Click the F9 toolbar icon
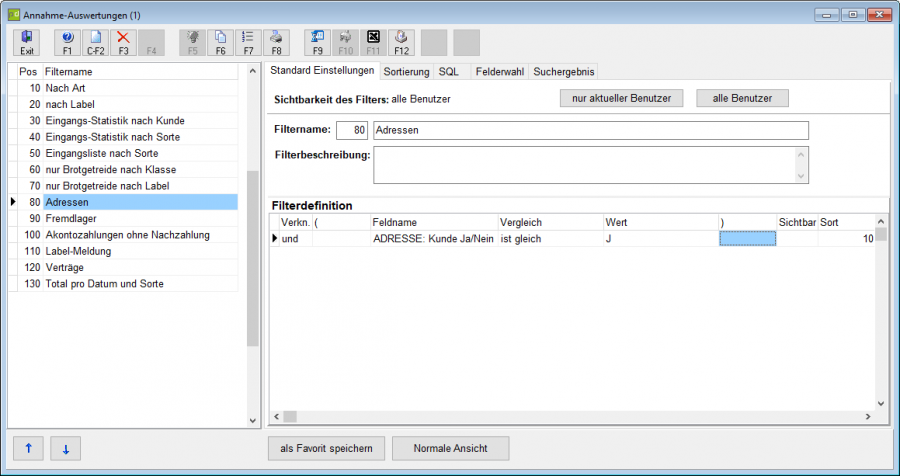Viewport: 900px width, 476px height. pos(317,43)
